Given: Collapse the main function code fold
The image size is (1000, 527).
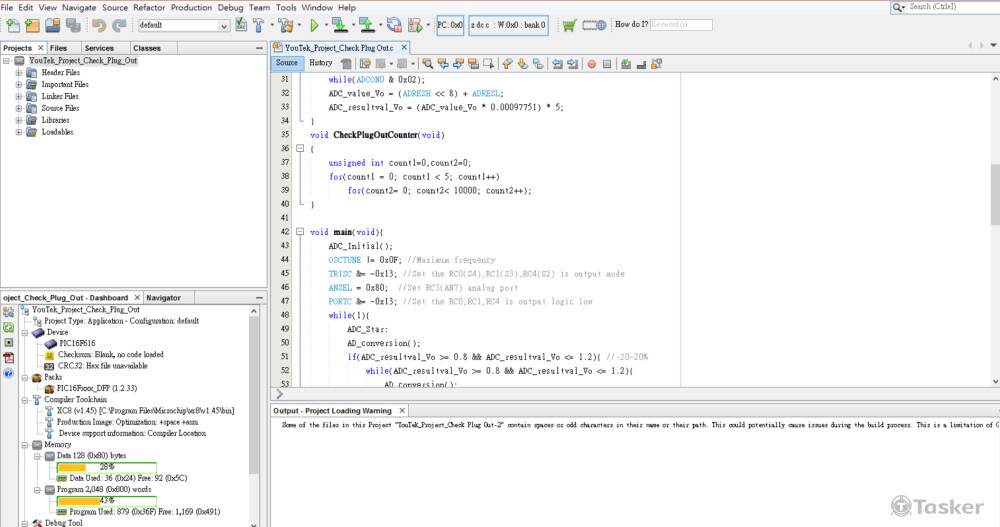Looking at the screenshot, I should pos(300,232).
